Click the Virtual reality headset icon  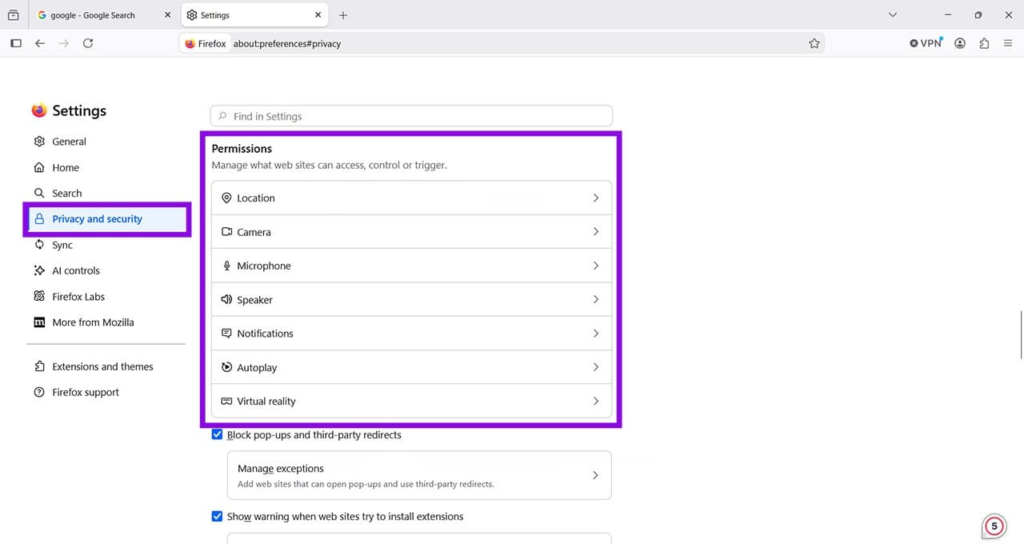tap(226, 401)
